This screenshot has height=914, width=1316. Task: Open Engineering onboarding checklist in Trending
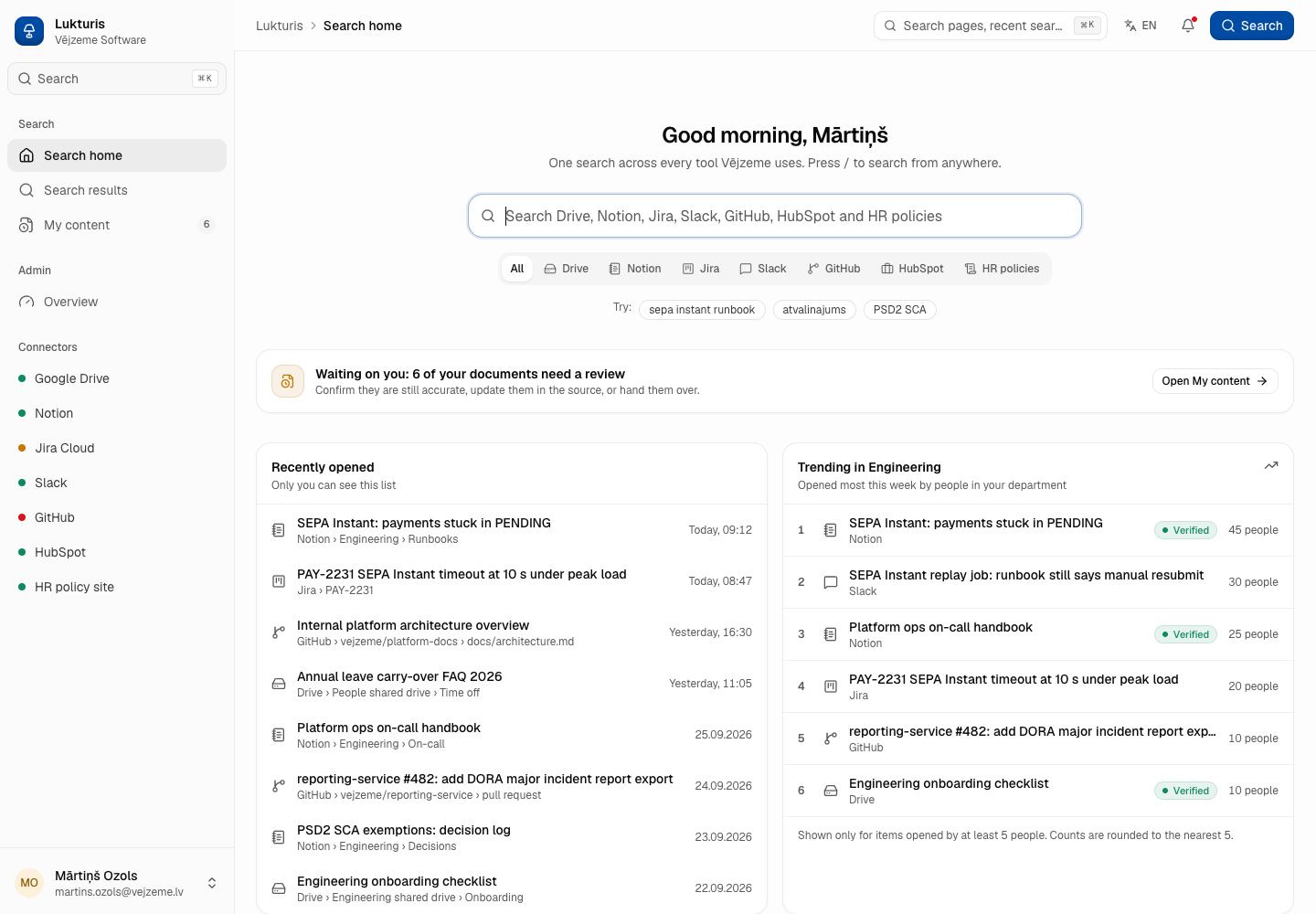(x=1038, y=791)
